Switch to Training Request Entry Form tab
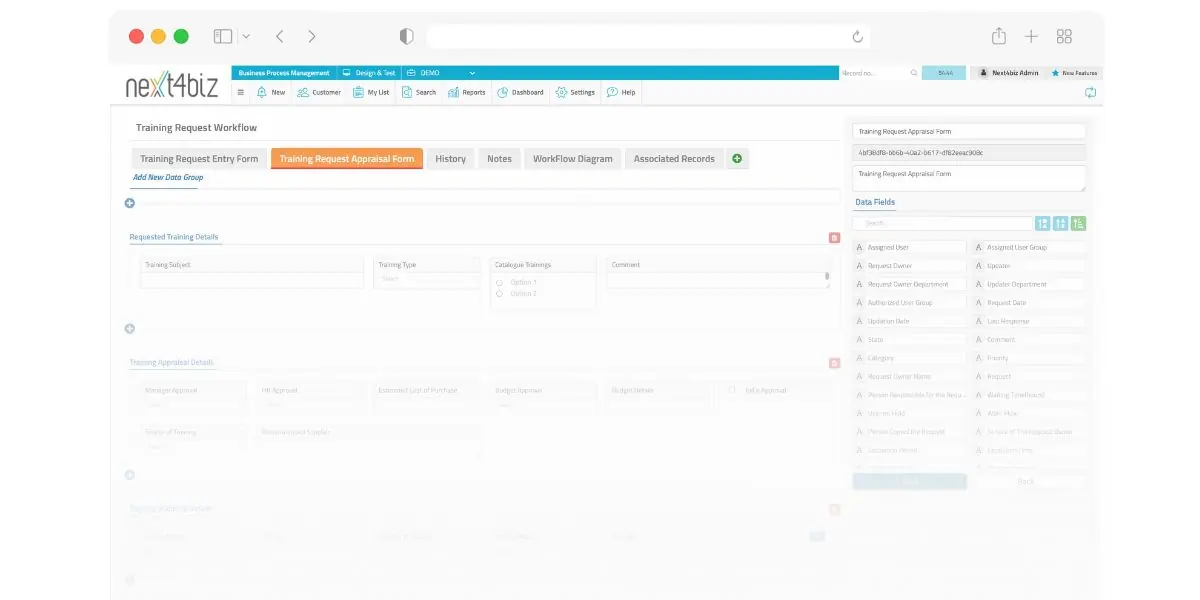Image resolution: width=1200 pixels, height=600 pixels. [x=199, y=159]
